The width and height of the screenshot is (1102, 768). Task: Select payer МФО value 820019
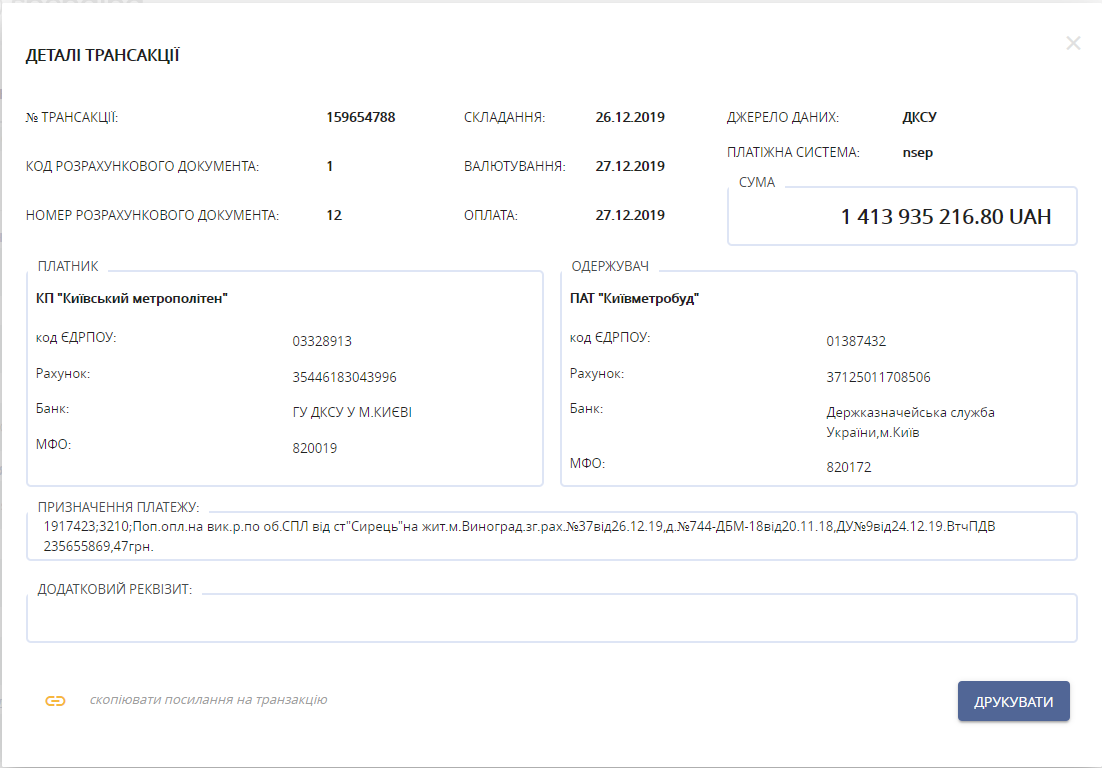click(315, 448)
